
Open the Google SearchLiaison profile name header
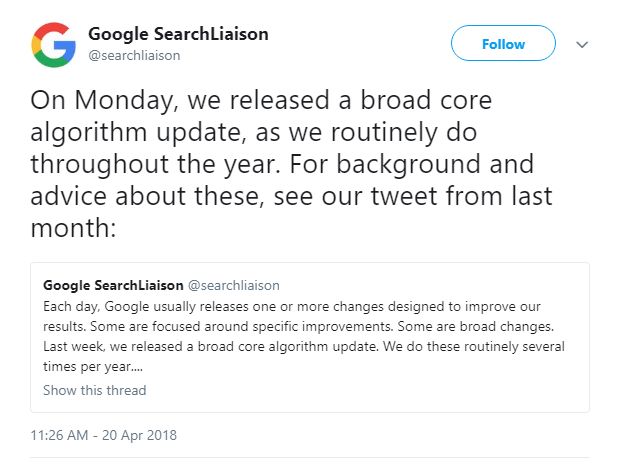pos(178,34)
